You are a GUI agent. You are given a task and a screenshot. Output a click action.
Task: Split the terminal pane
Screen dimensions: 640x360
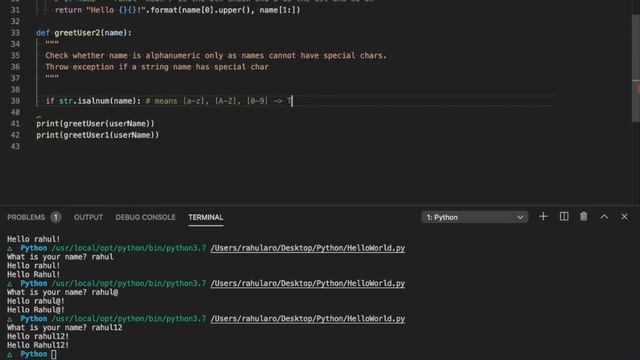(x=564, y=217)
